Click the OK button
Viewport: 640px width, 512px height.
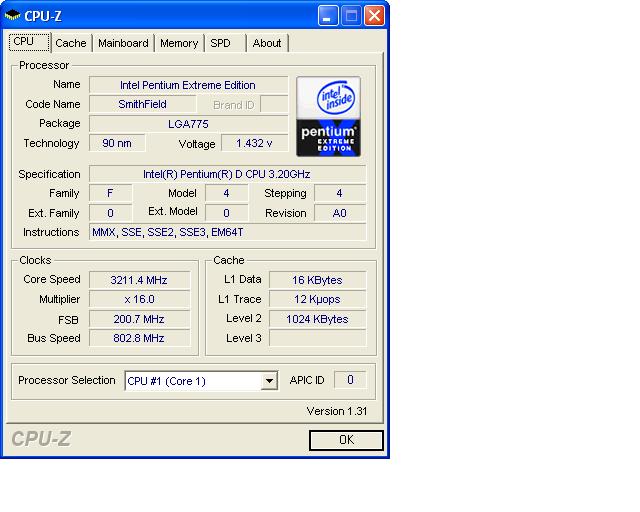point(346,440)
